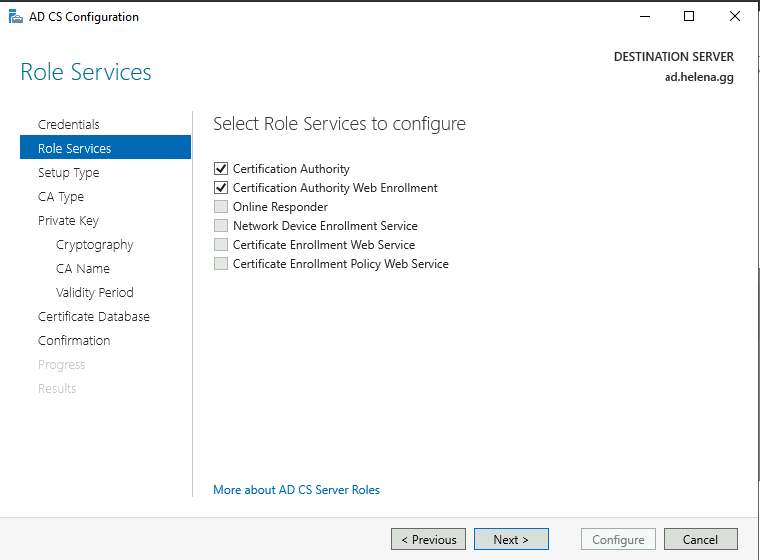This screenshot has height=560, width=760.
Task: Uncheck the Certification Authority checkbox
Action: click(x=221, y=169)
